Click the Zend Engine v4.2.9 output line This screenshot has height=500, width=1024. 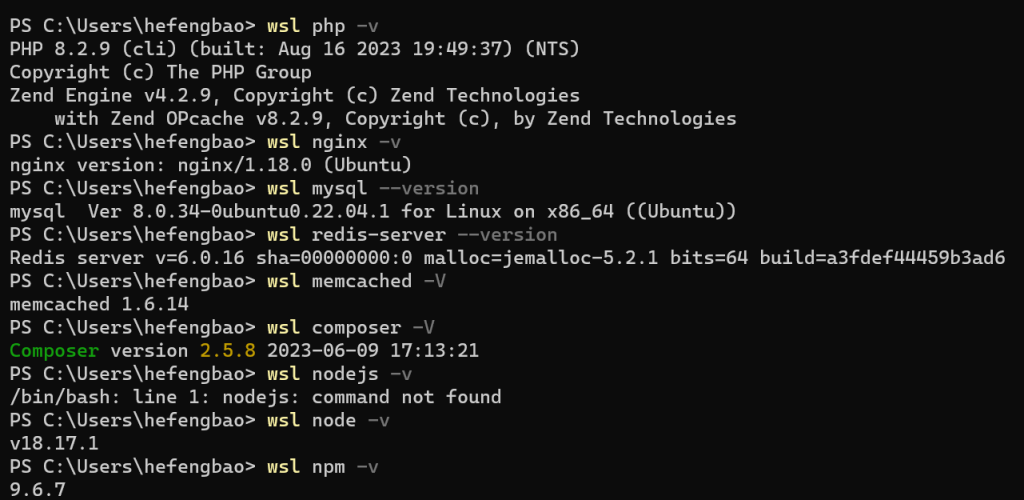click(294, 96)
